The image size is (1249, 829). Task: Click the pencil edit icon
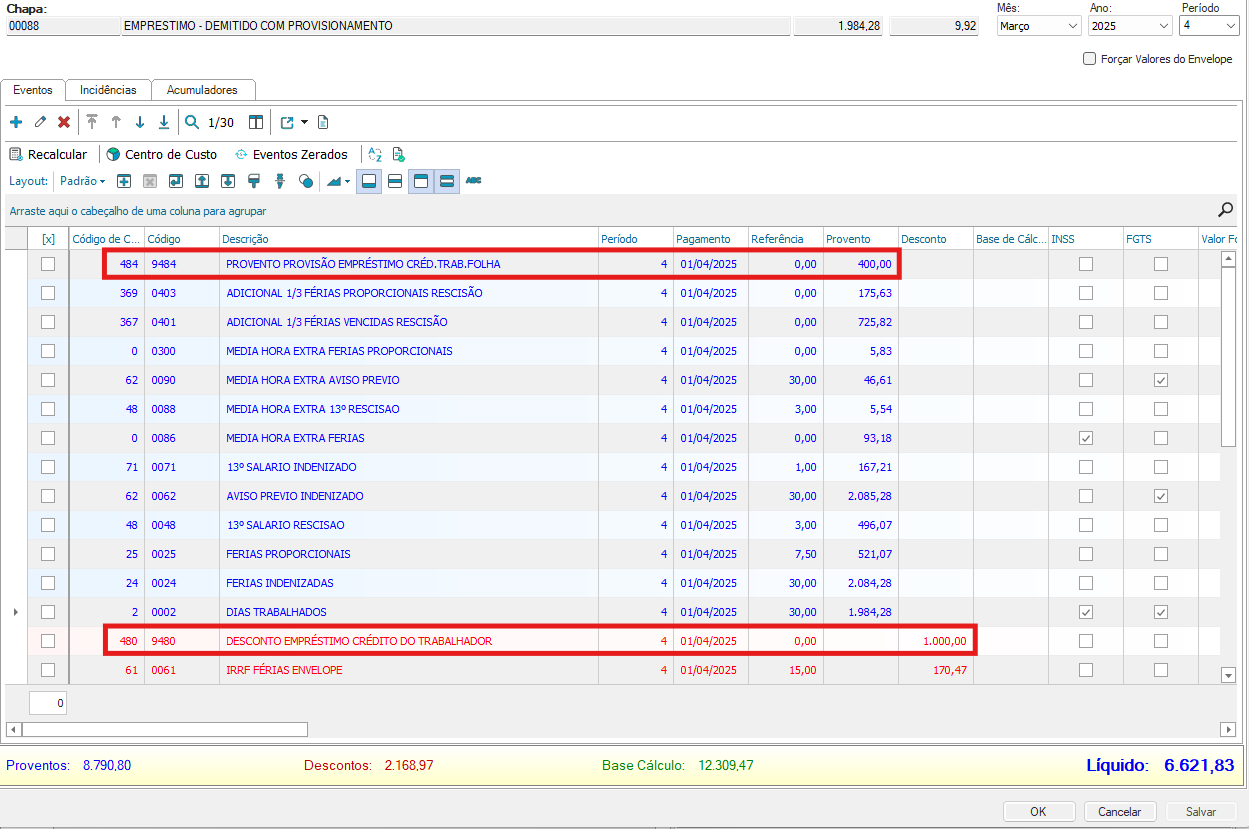tap(40, 122)
